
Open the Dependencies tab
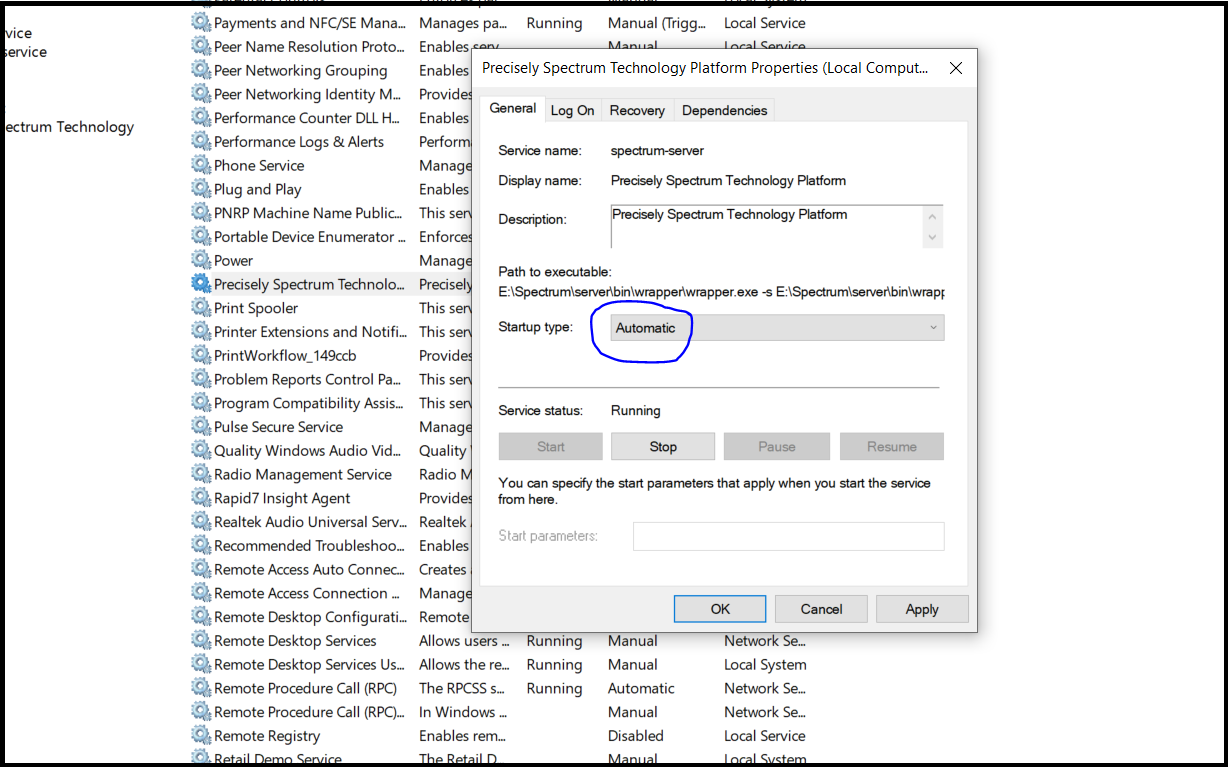[x=723, y=110]
